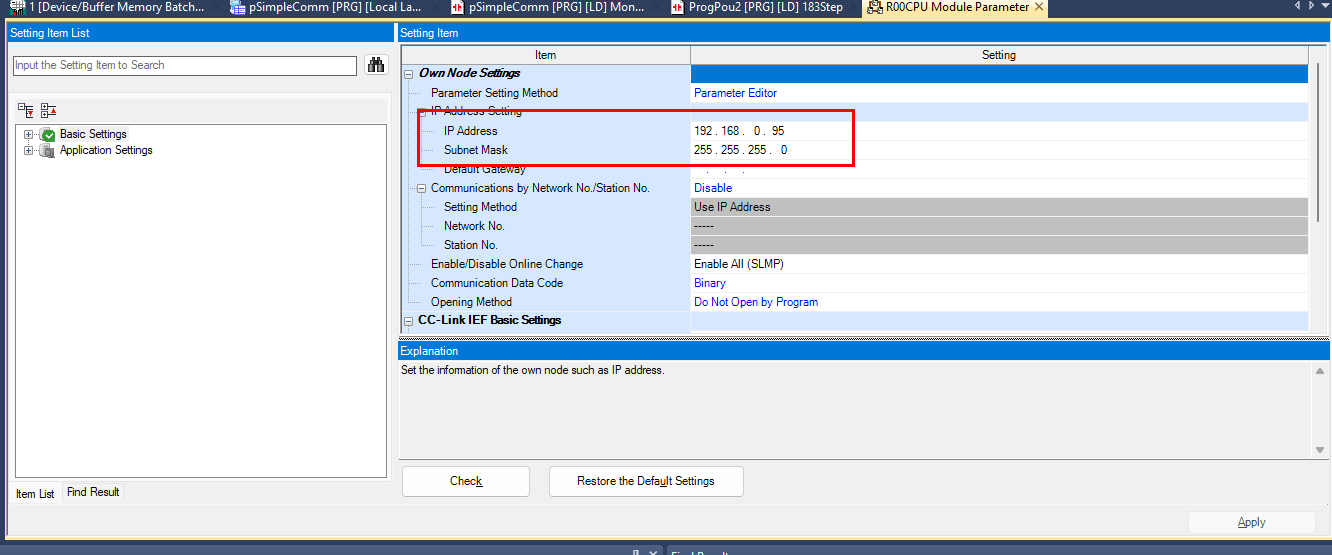Click Enable/Disable Online Change row label
The height and width of the screenshot is (555, 1332).
[x=507, y=264]
